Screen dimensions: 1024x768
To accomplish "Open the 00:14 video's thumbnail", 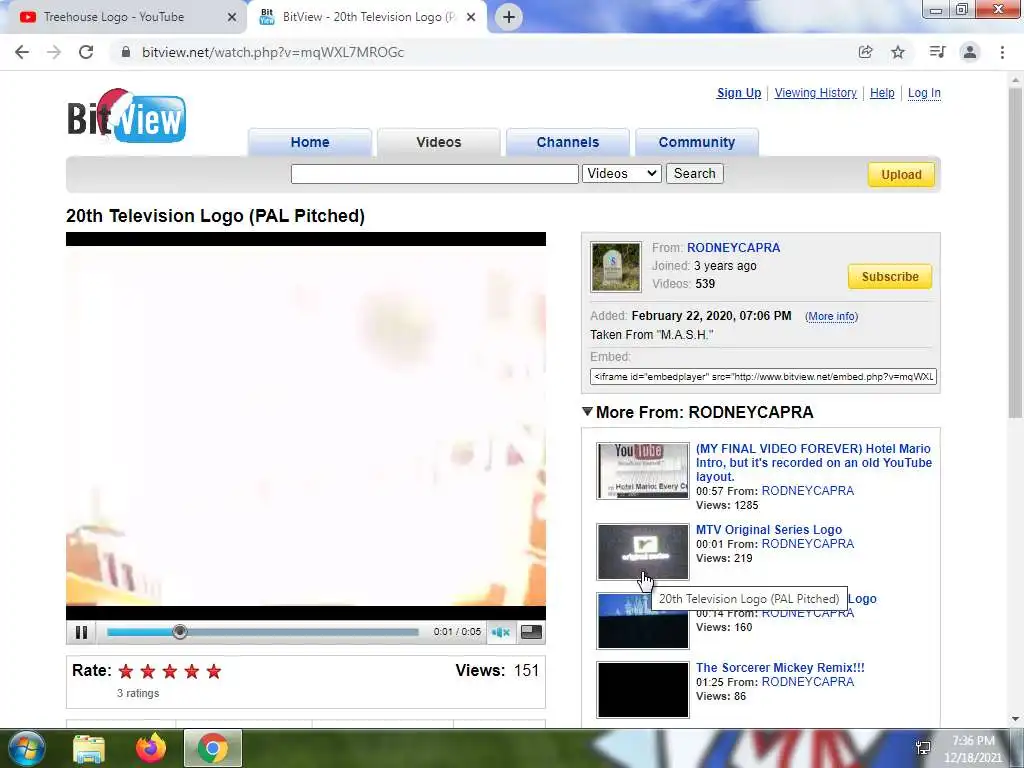I will tap(643, 621).
